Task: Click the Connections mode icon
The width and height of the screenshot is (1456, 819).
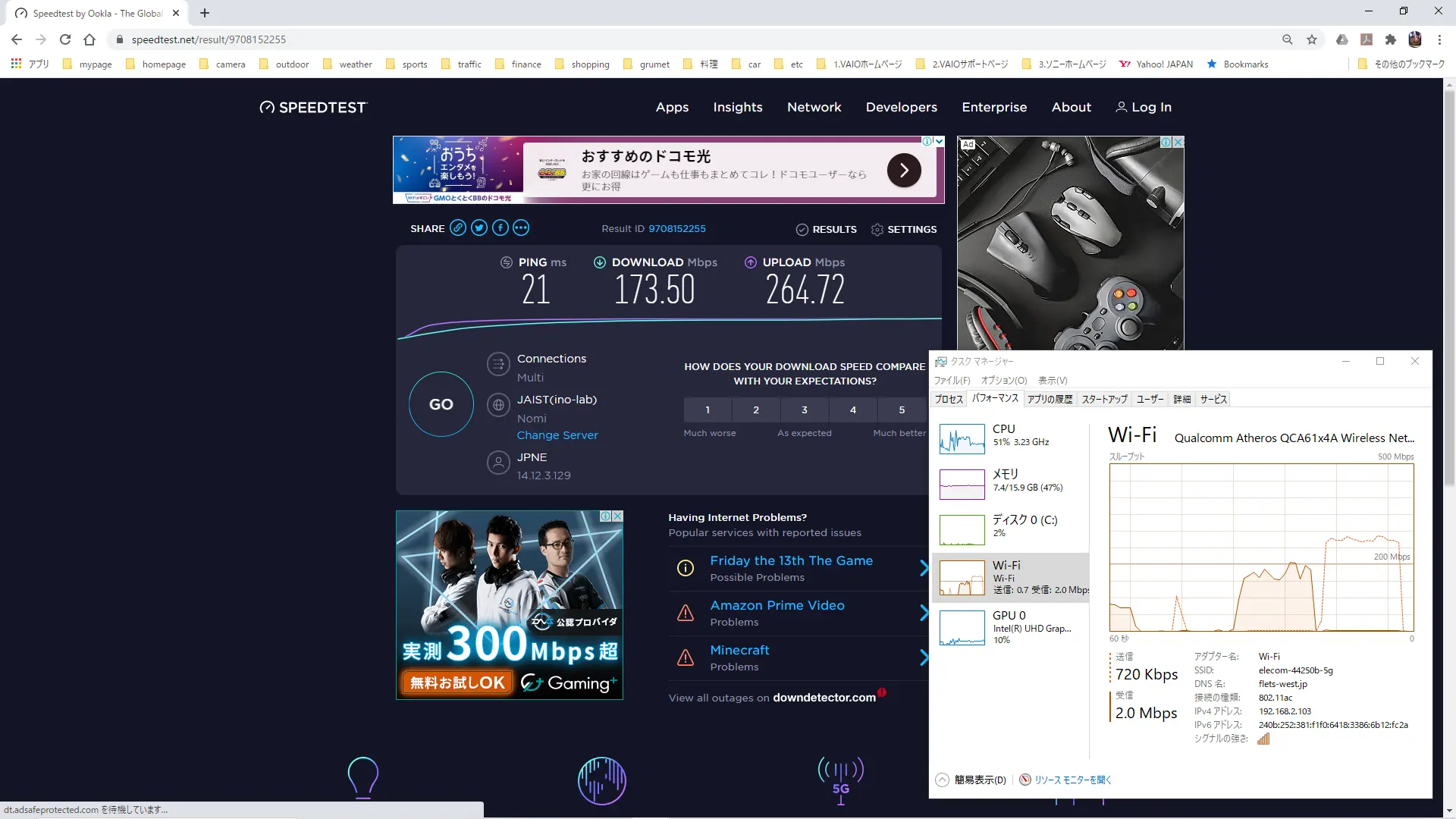Action: coord(498,365)
